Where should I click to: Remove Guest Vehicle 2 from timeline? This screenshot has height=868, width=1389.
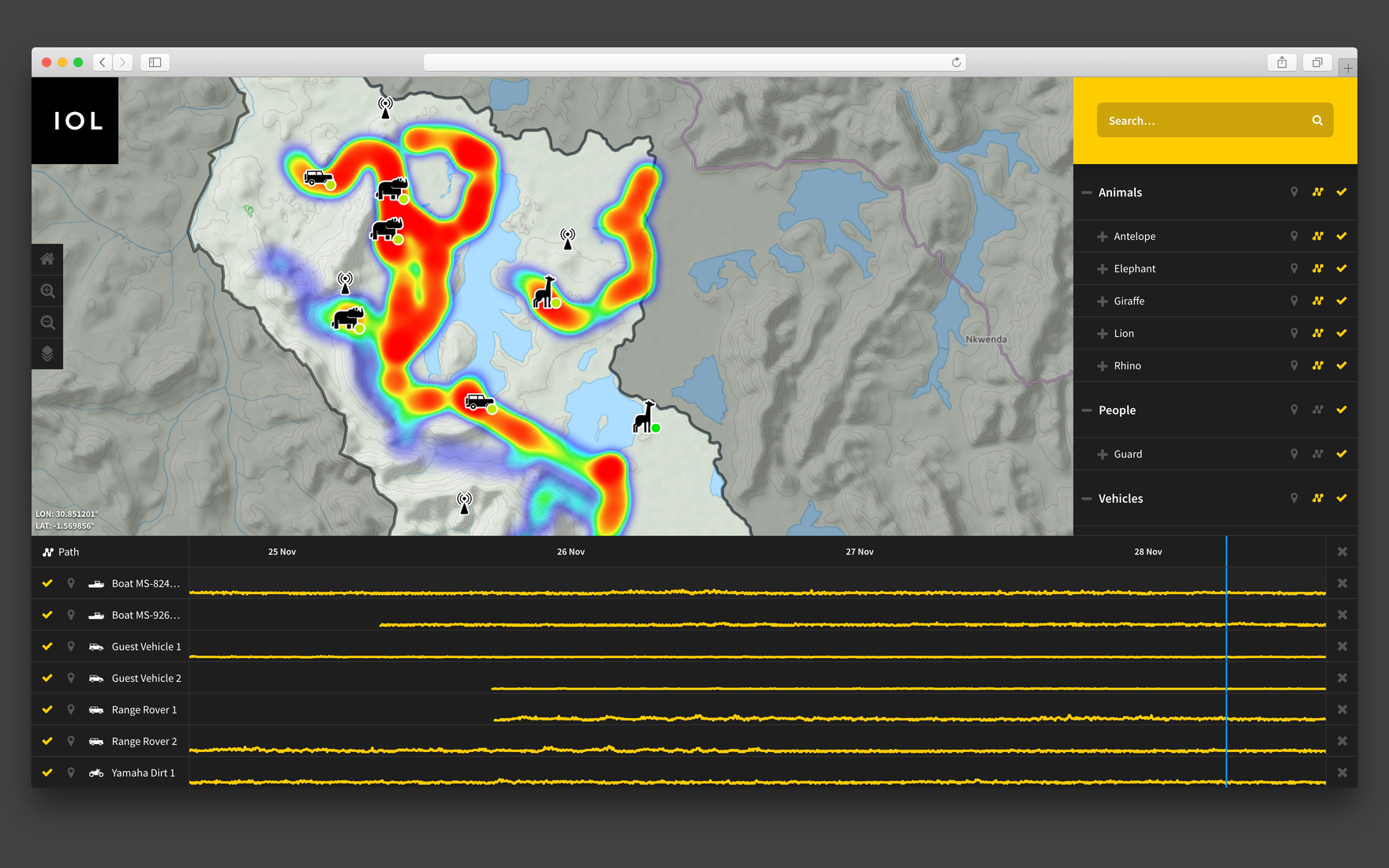pos(1342,678)
